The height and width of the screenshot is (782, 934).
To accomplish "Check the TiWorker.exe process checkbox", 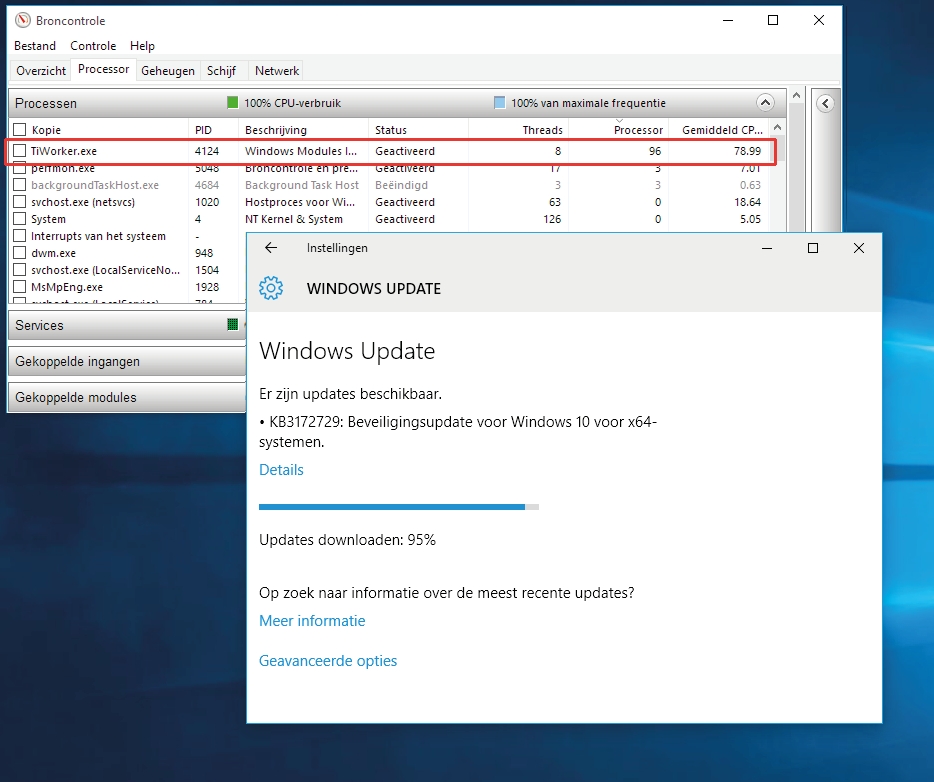I will click(20, 151).
